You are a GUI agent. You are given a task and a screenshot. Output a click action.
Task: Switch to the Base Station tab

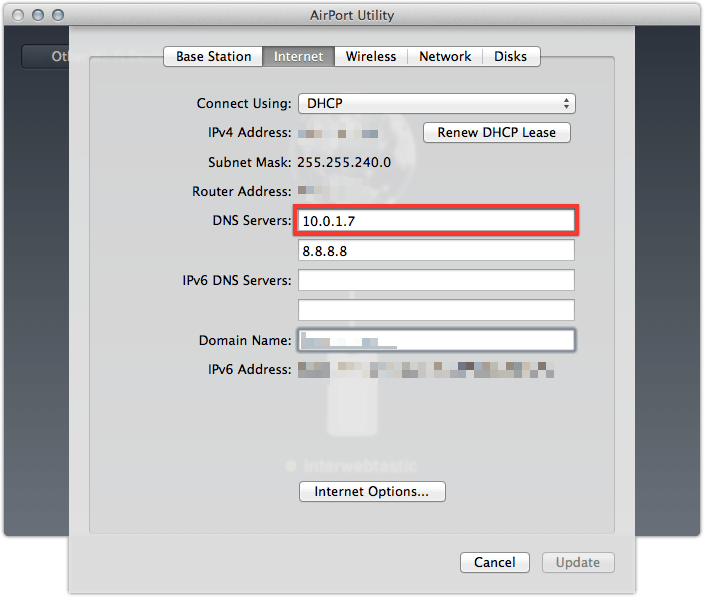pos(213,57)
